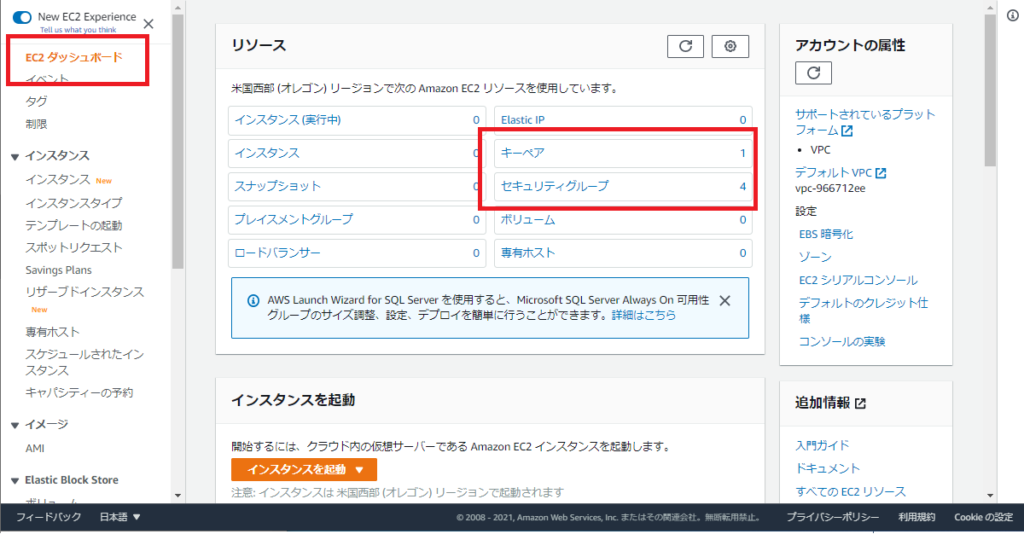The width and height of the screenshot is (1024, 534).
Task: Open テンプレートの起動 in sidebar
Action: pos(73,225)
